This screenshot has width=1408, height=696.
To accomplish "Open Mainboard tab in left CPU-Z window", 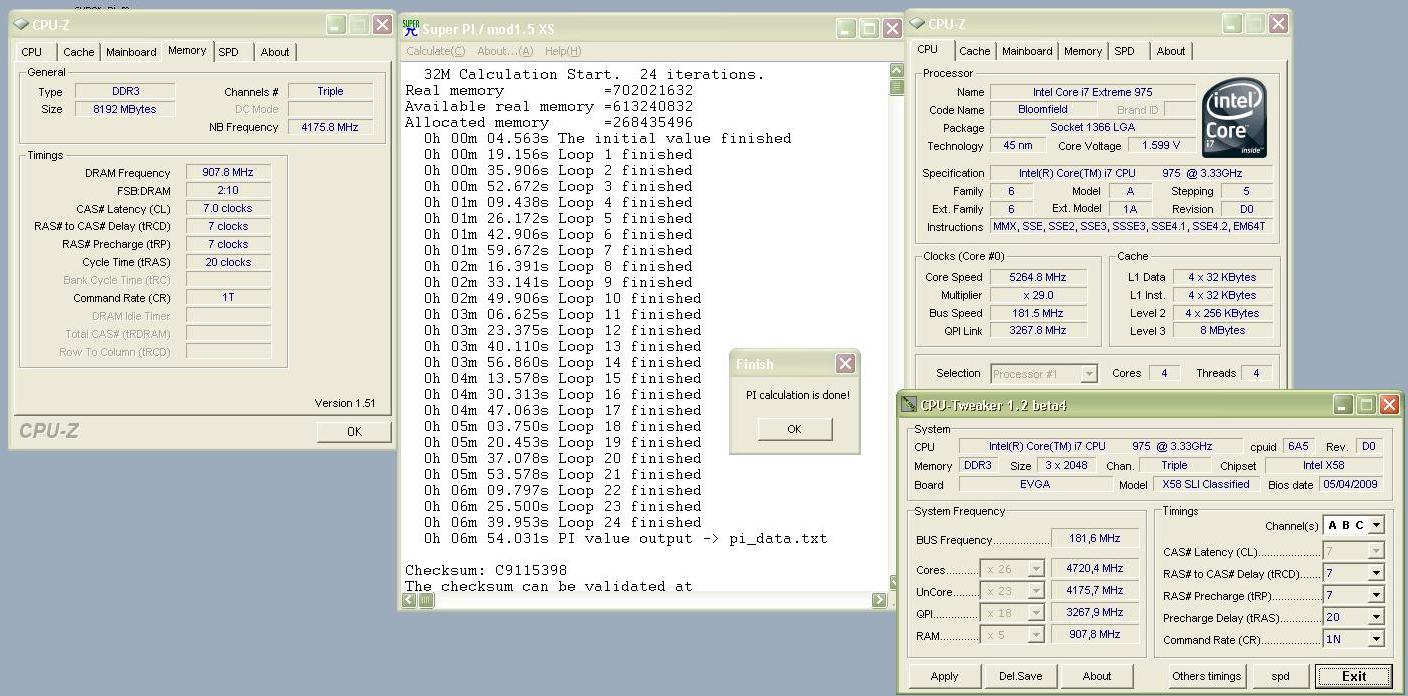I will [132, 52].
